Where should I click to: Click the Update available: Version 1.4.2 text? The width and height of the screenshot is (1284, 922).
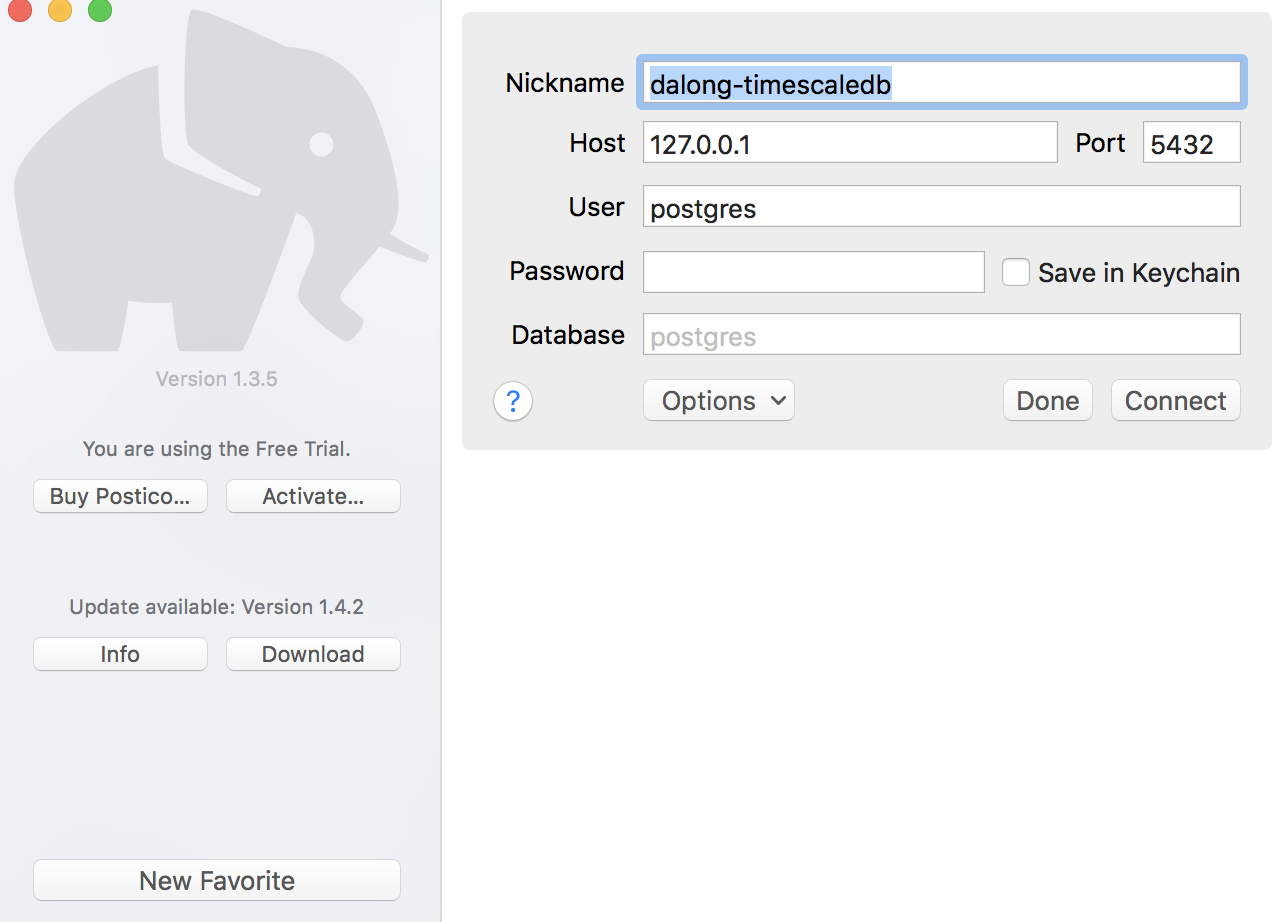pyautogui.click(x=217, y=607)
